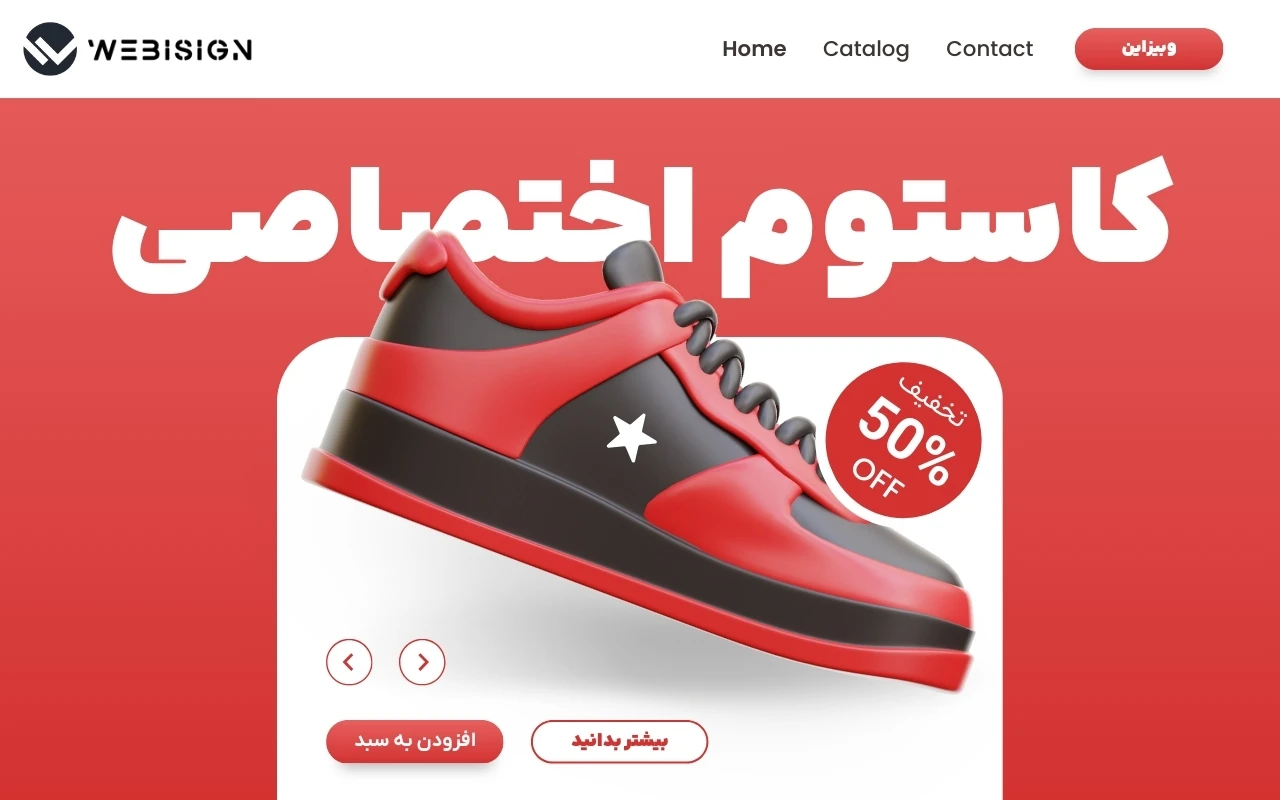Image resolution: width=1280 pixels, height=800 pixels.
Task: Click the 50% OFF discount badge
Action: [x=903, y=440]
